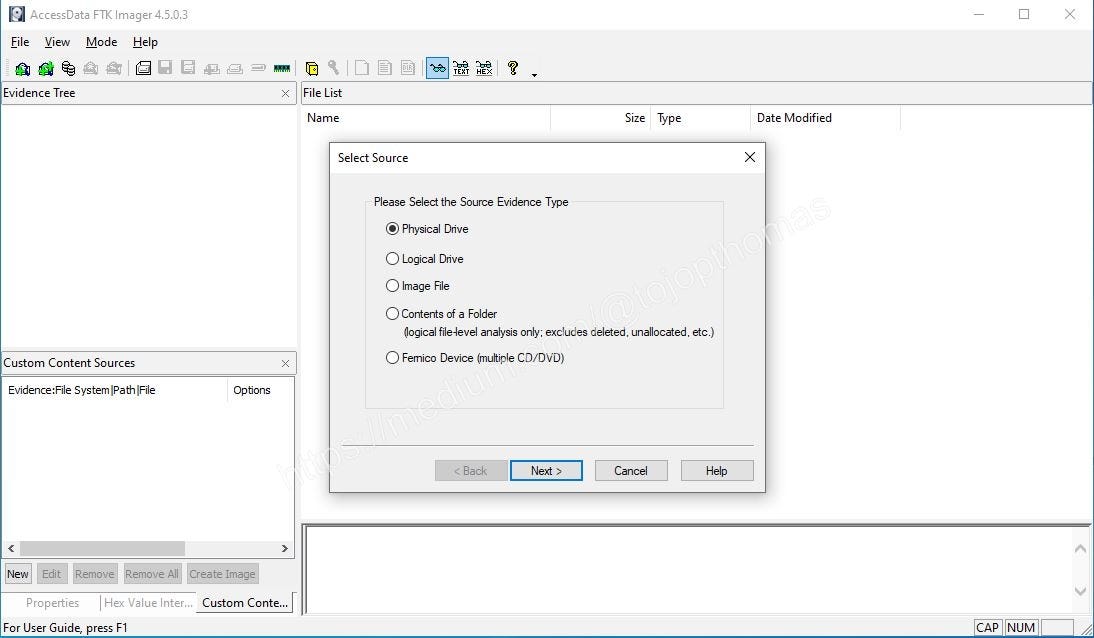1094x638 pixels.
Task: Click the Remove All Evidence Items icon
Action: (114, 68)
